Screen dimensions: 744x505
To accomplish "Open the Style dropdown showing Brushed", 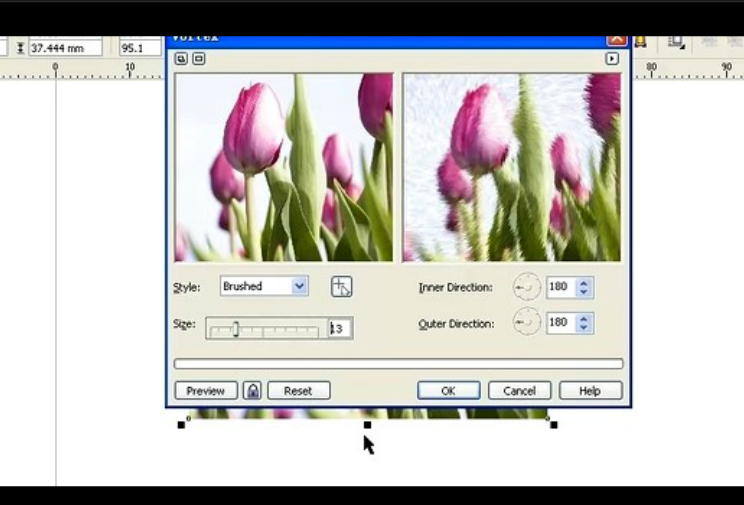I will tap(264, 286).
